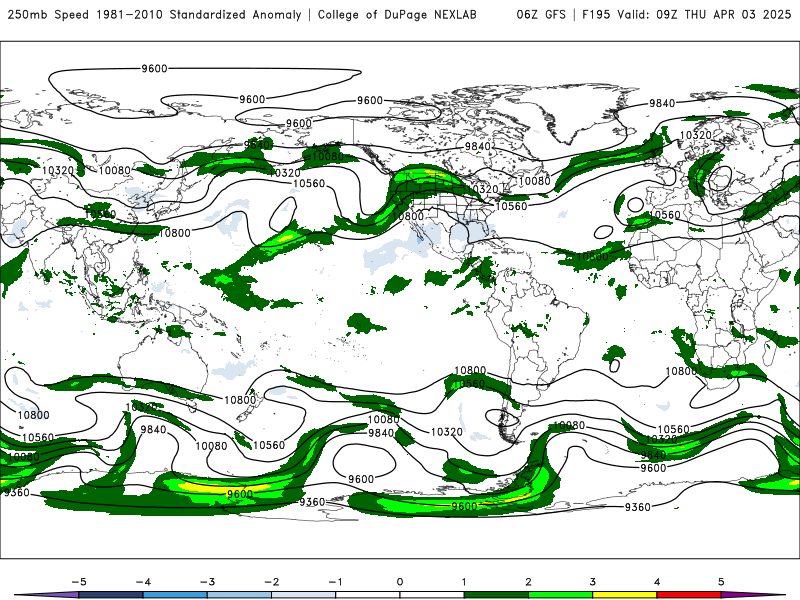The image size is (800, 600).
Task: Click the '10320' contour label over Scandinavia
Action: [696, 135]
